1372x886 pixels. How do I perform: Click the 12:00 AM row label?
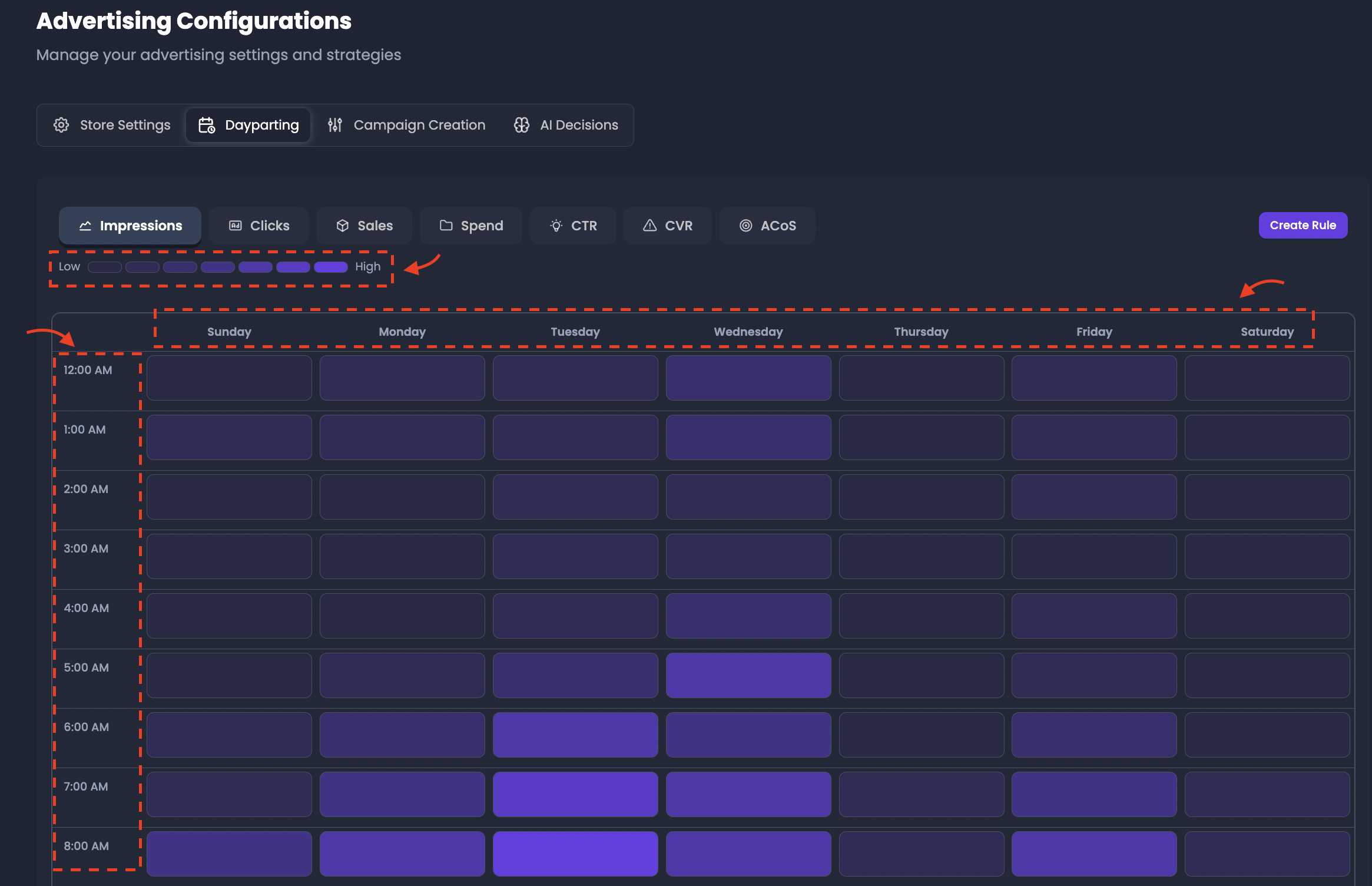click(88, 370)
